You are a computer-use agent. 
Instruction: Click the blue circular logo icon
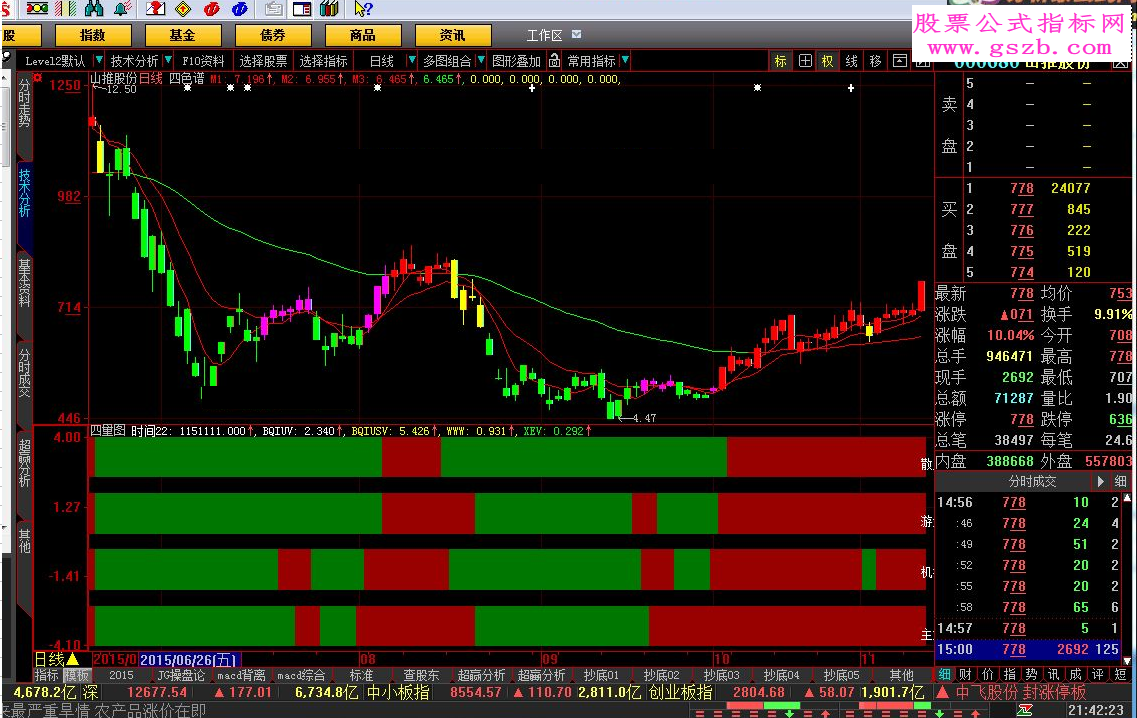(x=240, y=9)
